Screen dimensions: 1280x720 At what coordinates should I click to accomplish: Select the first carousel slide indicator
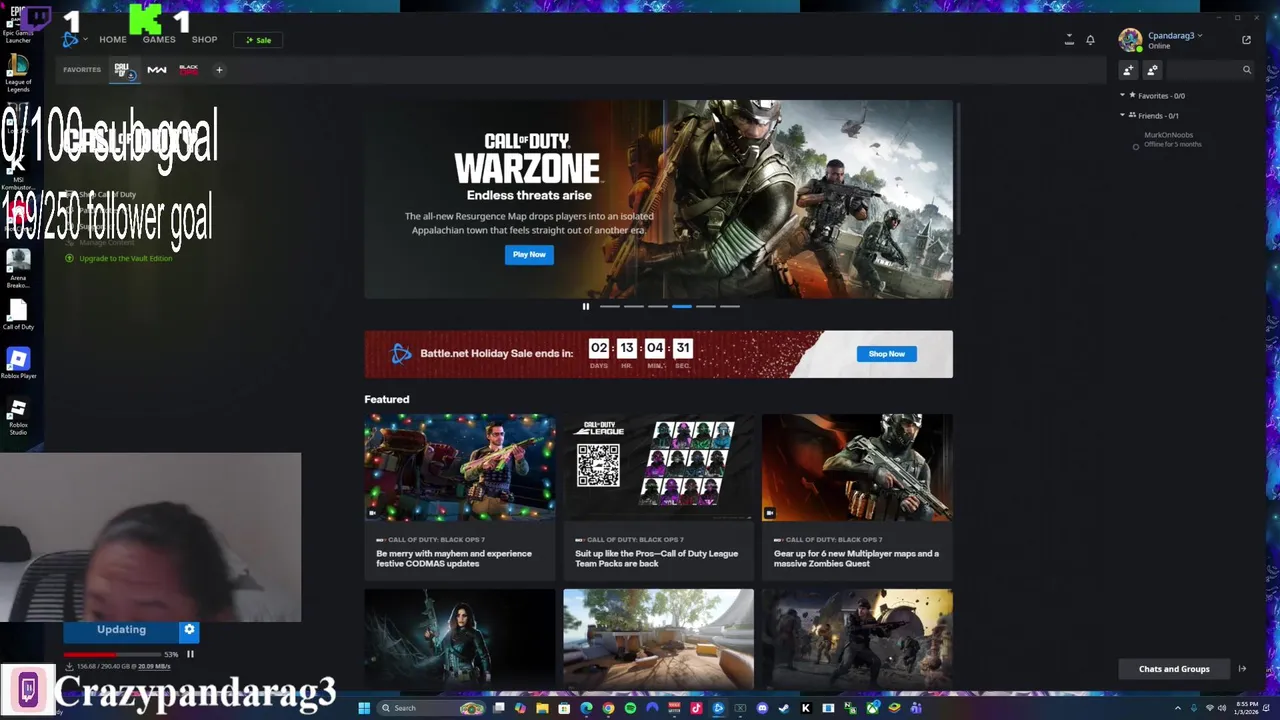click(x=609, y=306)
